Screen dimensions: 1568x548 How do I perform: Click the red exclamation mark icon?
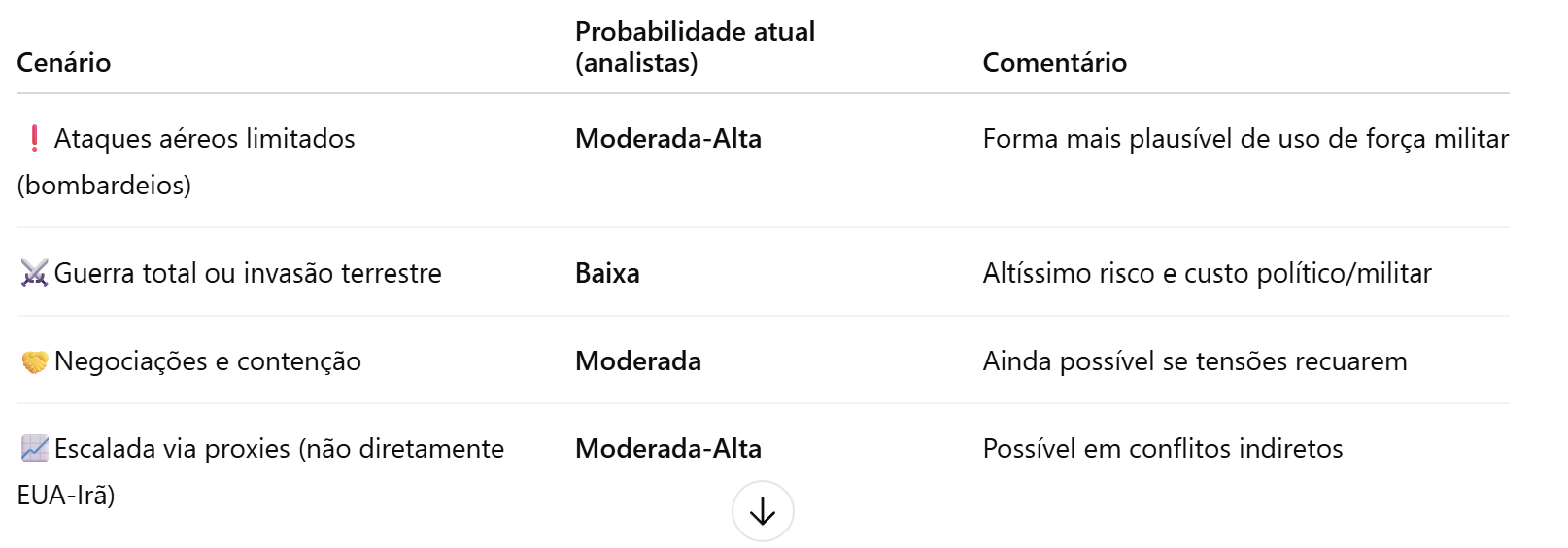point(35,139)
